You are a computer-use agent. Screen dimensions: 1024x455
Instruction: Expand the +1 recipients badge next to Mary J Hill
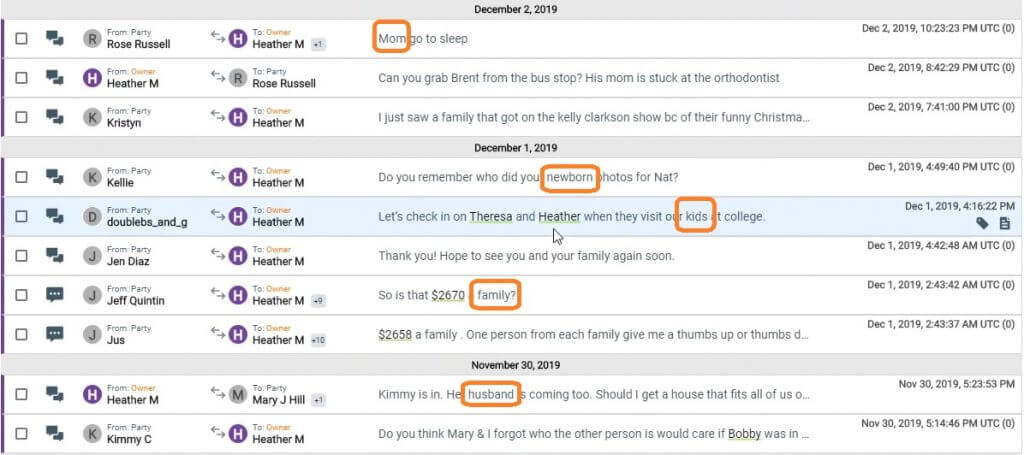point(317,400)
